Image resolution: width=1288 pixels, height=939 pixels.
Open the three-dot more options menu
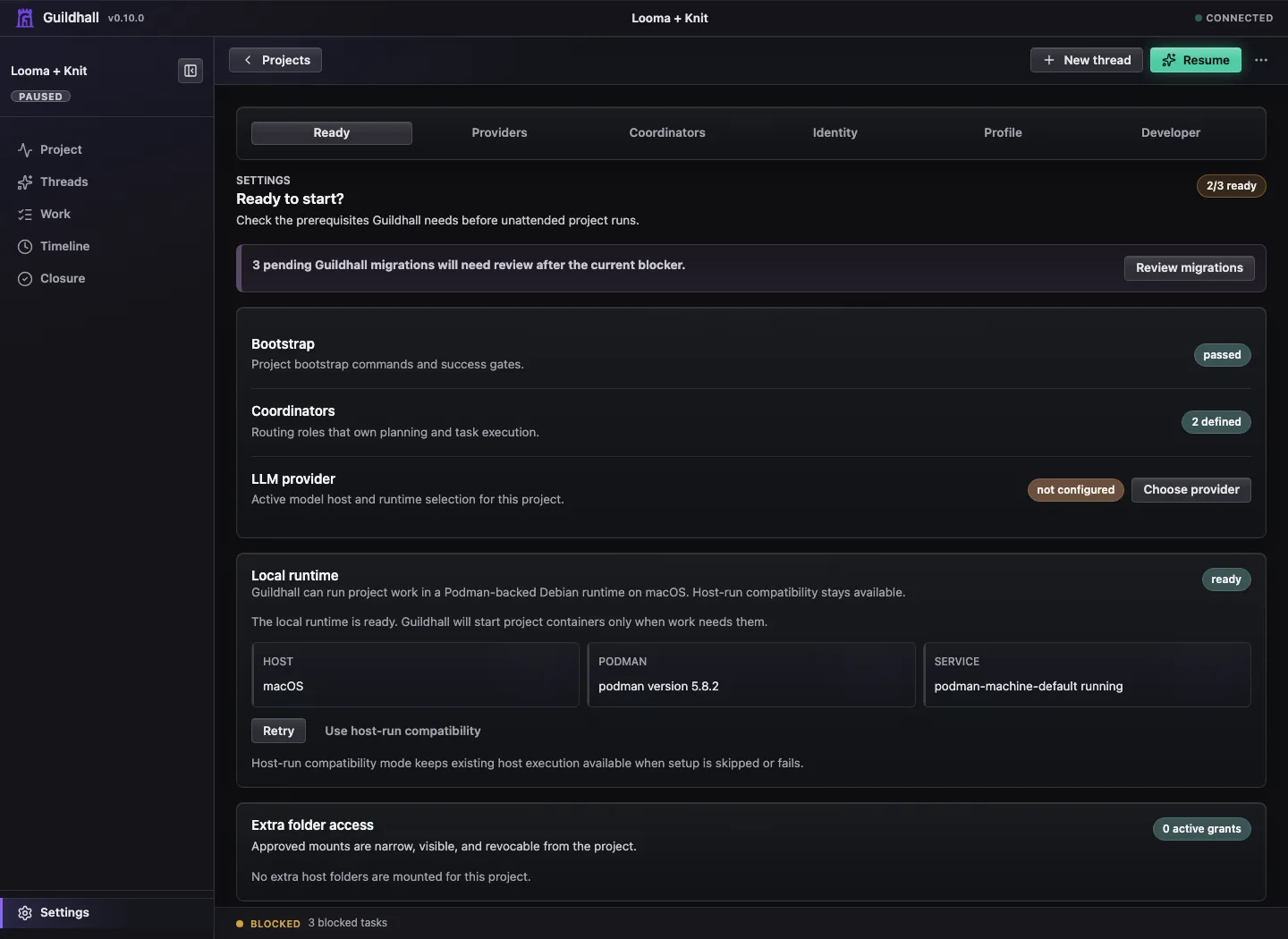pyautogui.click(x=1261, y=60)
